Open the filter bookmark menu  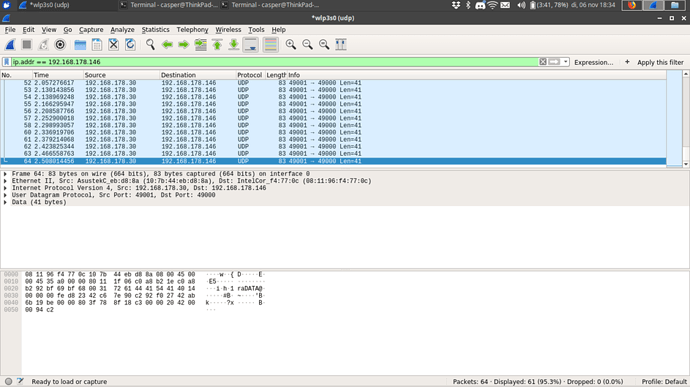7,62
